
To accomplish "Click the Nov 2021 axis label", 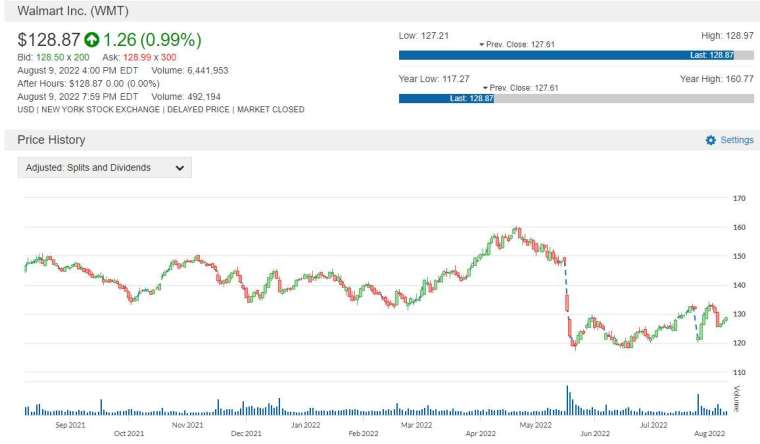I will pyautogui.click(x=188, y=425).
